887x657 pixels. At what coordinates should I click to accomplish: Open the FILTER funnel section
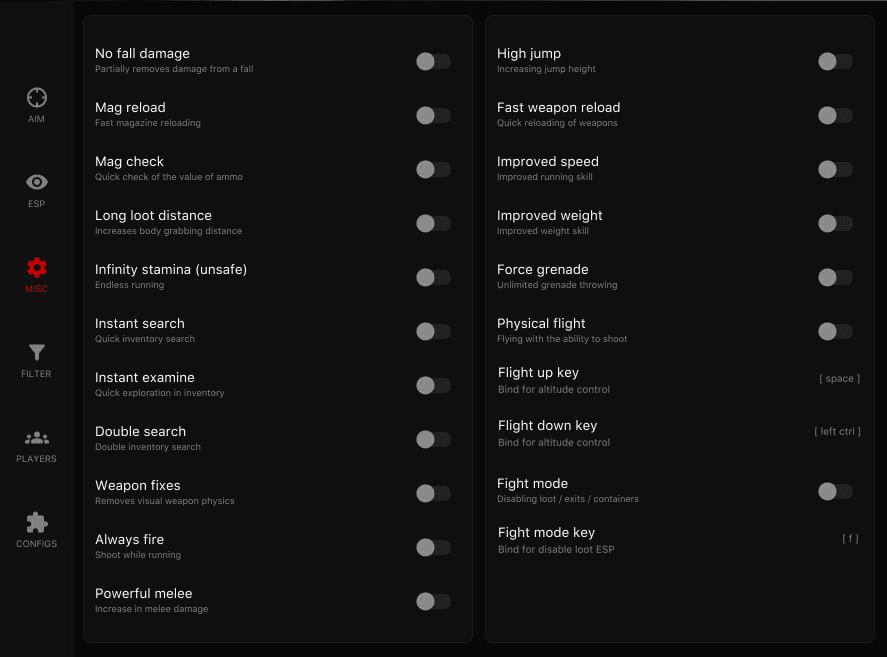pyautogui.click(x=37, y=360)
